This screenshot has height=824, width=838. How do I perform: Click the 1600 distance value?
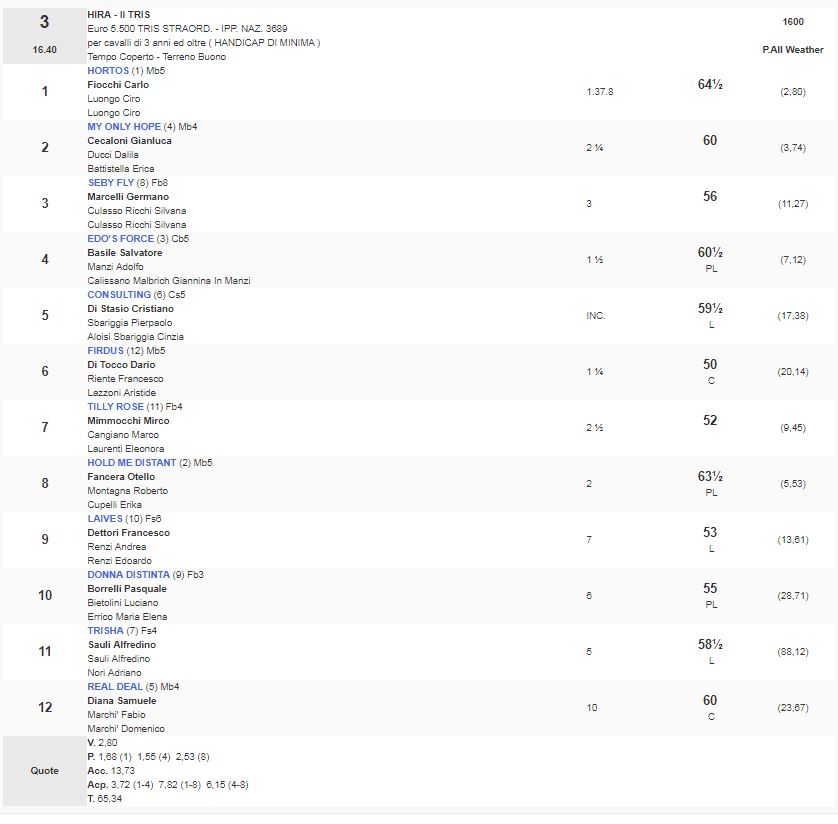click(x=792, y=20)
